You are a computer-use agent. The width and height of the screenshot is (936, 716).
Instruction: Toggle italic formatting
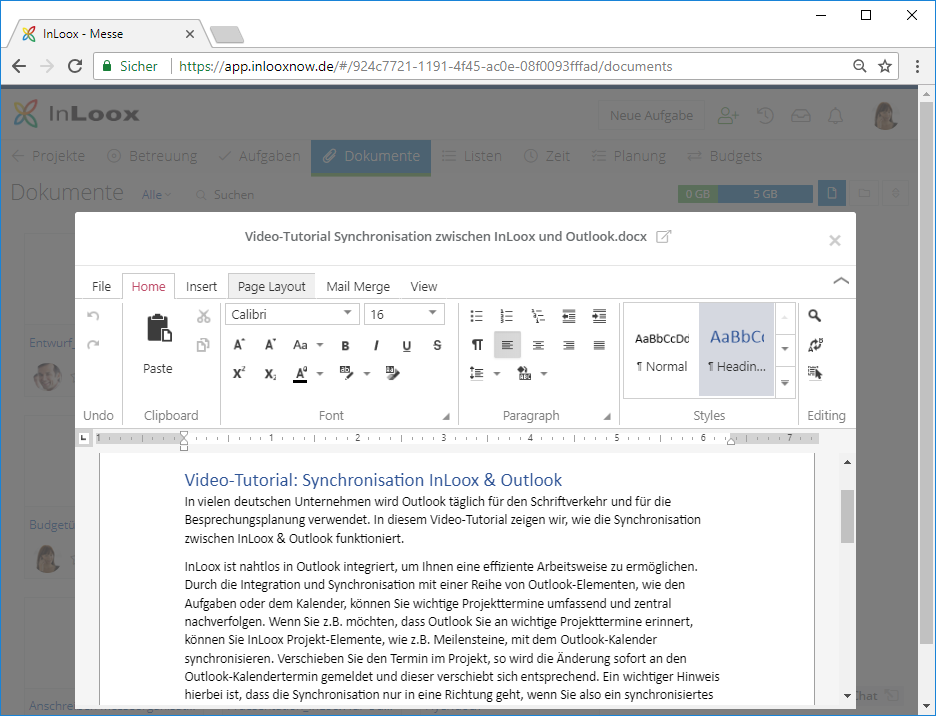coord(376,345)
